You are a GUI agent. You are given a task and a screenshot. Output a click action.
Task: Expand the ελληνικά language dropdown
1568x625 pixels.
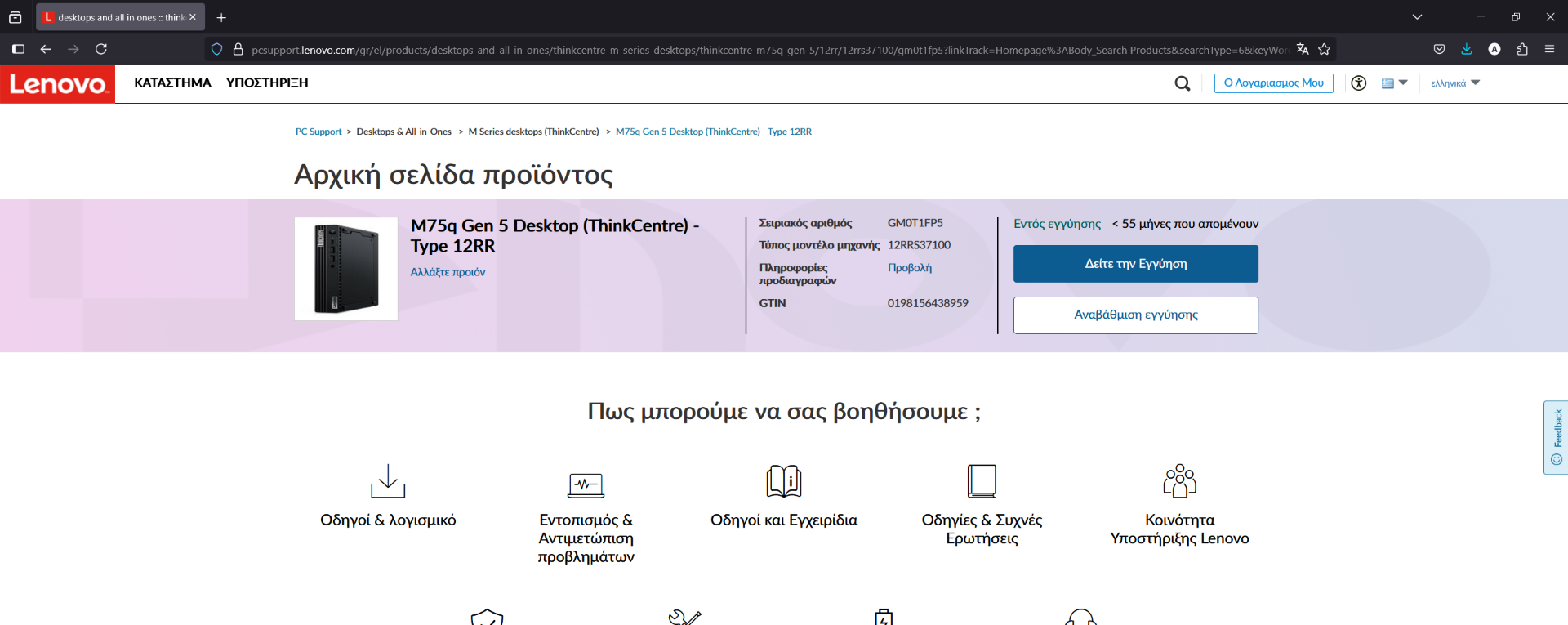coord(1455,83)
